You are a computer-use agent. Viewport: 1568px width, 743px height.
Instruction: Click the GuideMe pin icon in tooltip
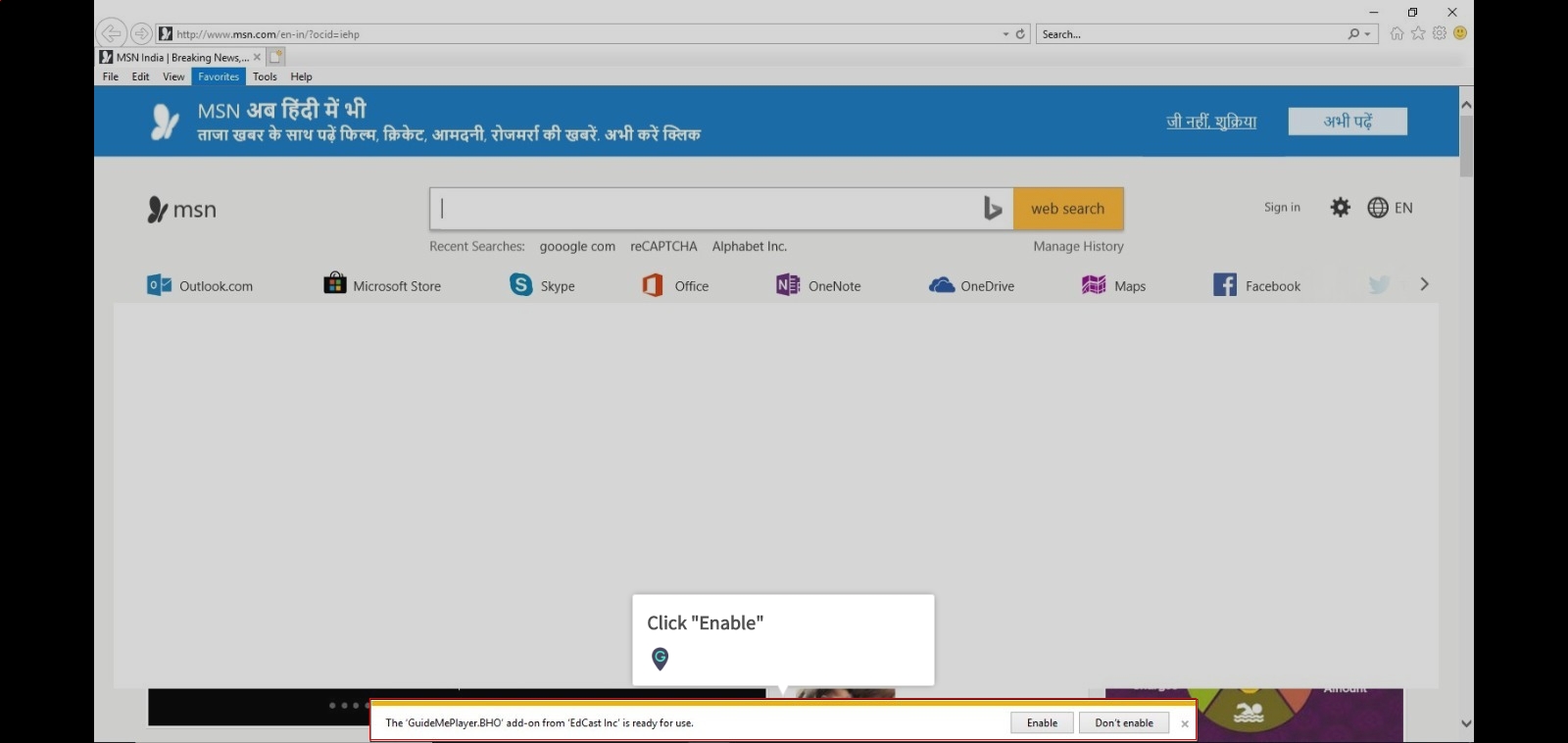(x=661, y=659)
